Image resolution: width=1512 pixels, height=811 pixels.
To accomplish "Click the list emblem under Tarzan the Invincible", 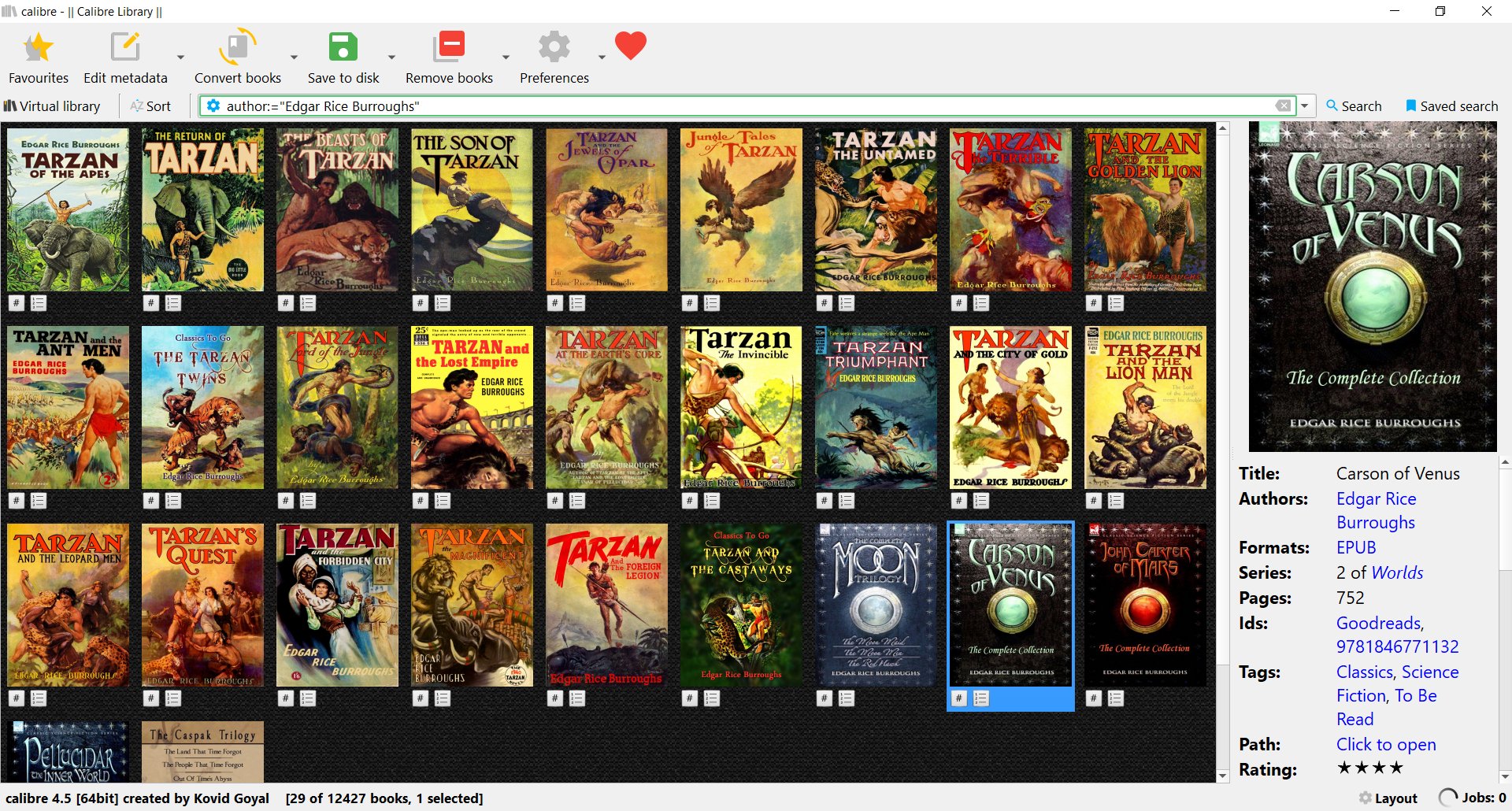I will [x=712, y=501].
